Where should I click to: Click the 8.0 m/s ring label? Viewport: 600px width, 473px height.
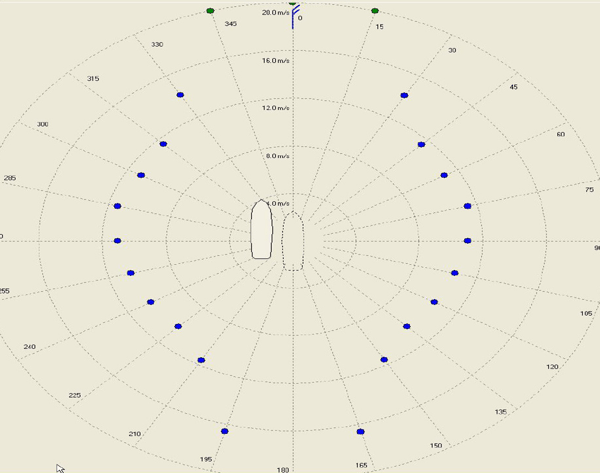pos(277,156)
